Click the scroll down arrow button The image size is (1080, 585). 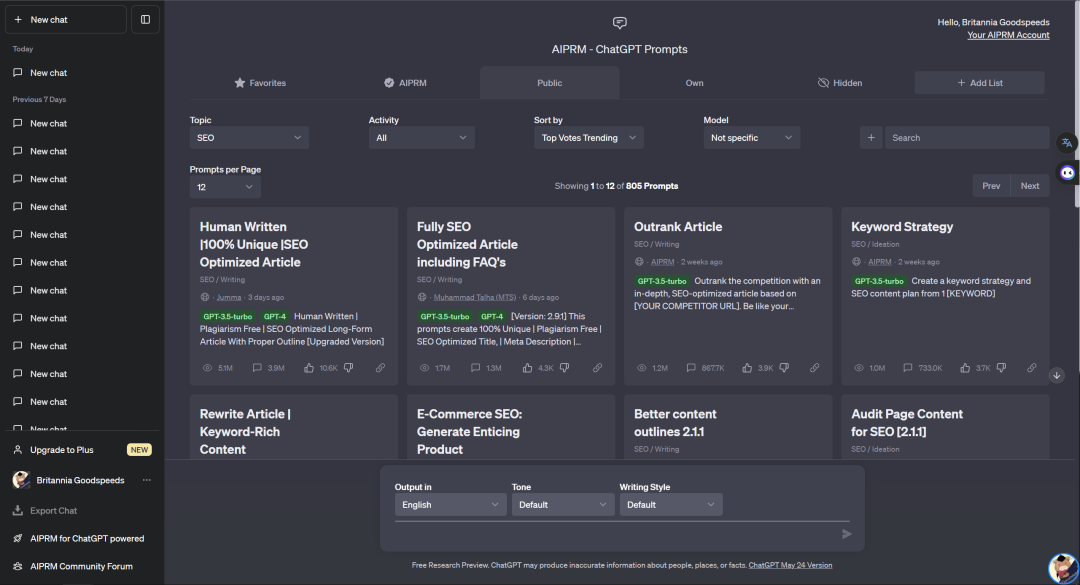coord(1057,375)
